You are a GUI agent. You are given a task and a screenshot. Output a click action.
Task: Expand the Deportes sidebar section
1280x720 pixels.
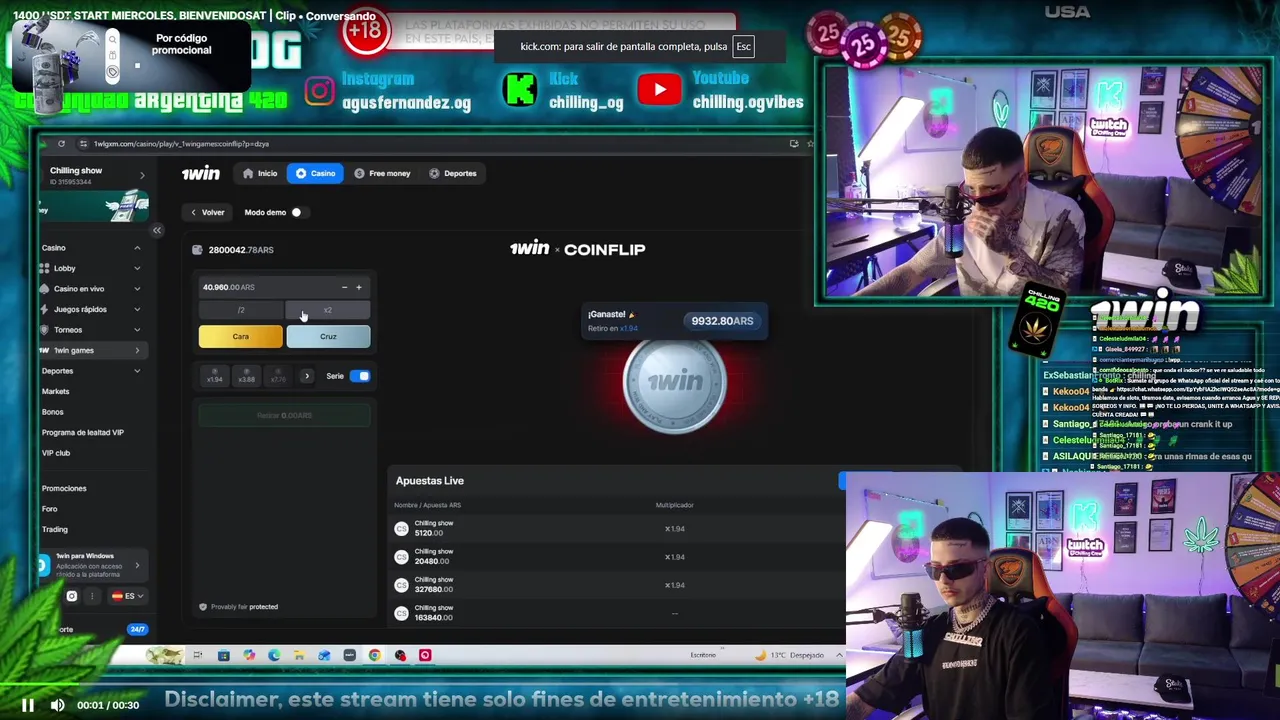coord(137,371)
